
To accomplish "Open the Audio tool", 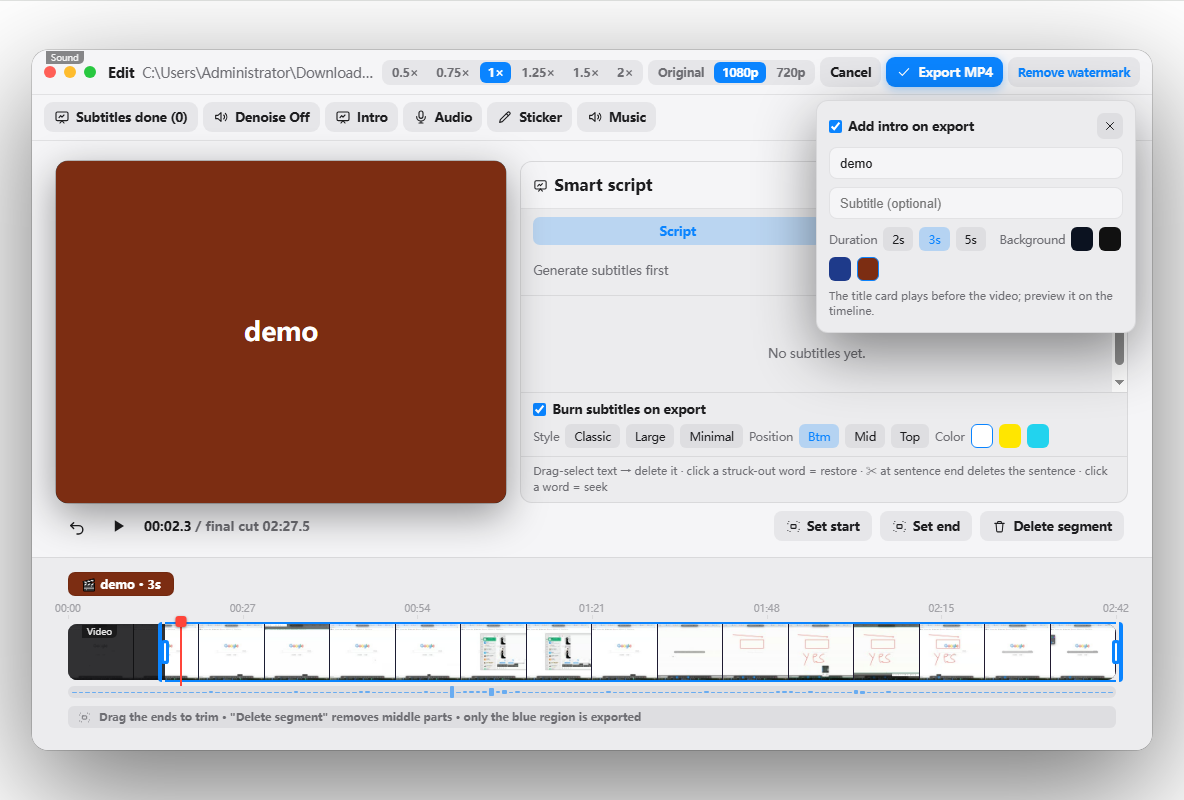I will pos(443,117).
